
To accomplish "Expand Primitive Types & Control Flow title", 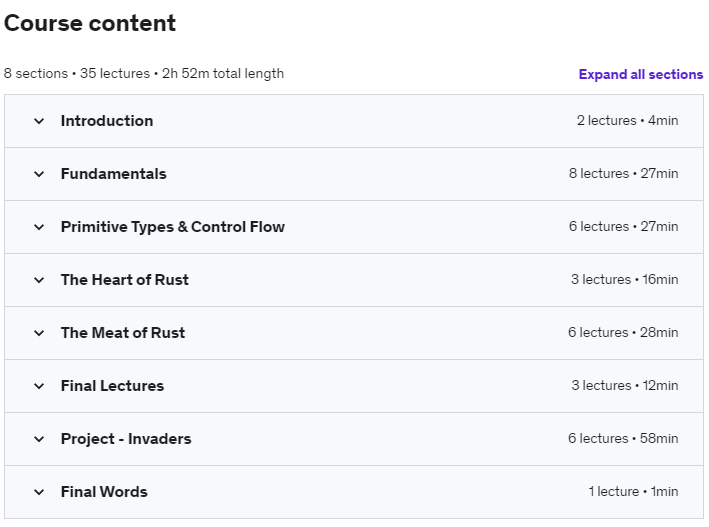I will point(172,227).
